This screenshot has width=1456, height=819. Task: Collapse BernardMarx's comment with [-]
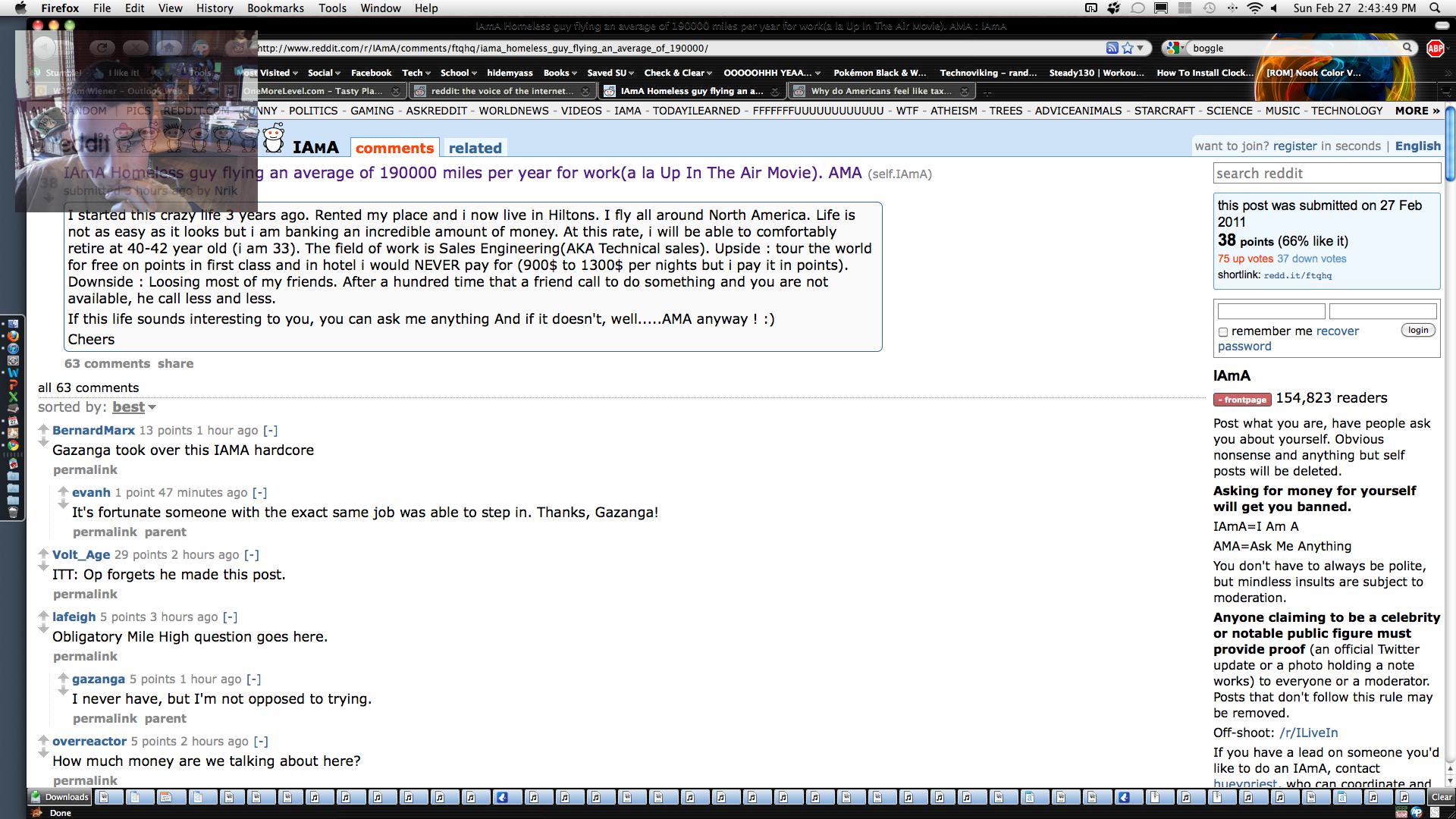[x=270, y=431]
